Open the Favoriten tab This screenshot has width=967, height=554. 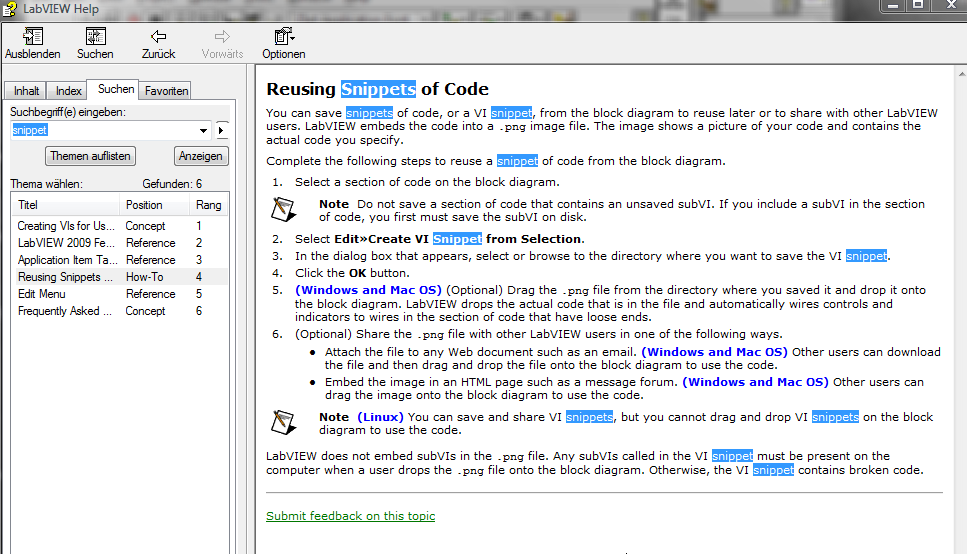click(x=166, y=91)
